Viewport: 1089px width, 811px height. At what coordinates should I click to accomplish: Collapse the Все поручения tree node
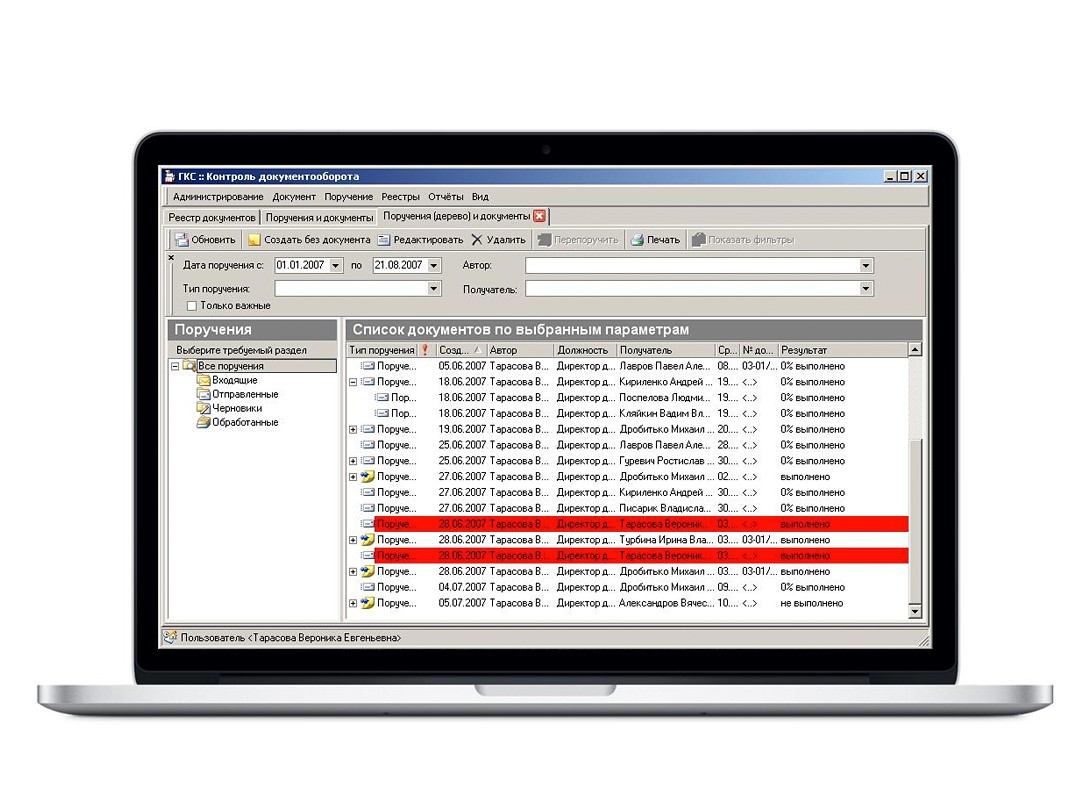click(x=175, y=366)
